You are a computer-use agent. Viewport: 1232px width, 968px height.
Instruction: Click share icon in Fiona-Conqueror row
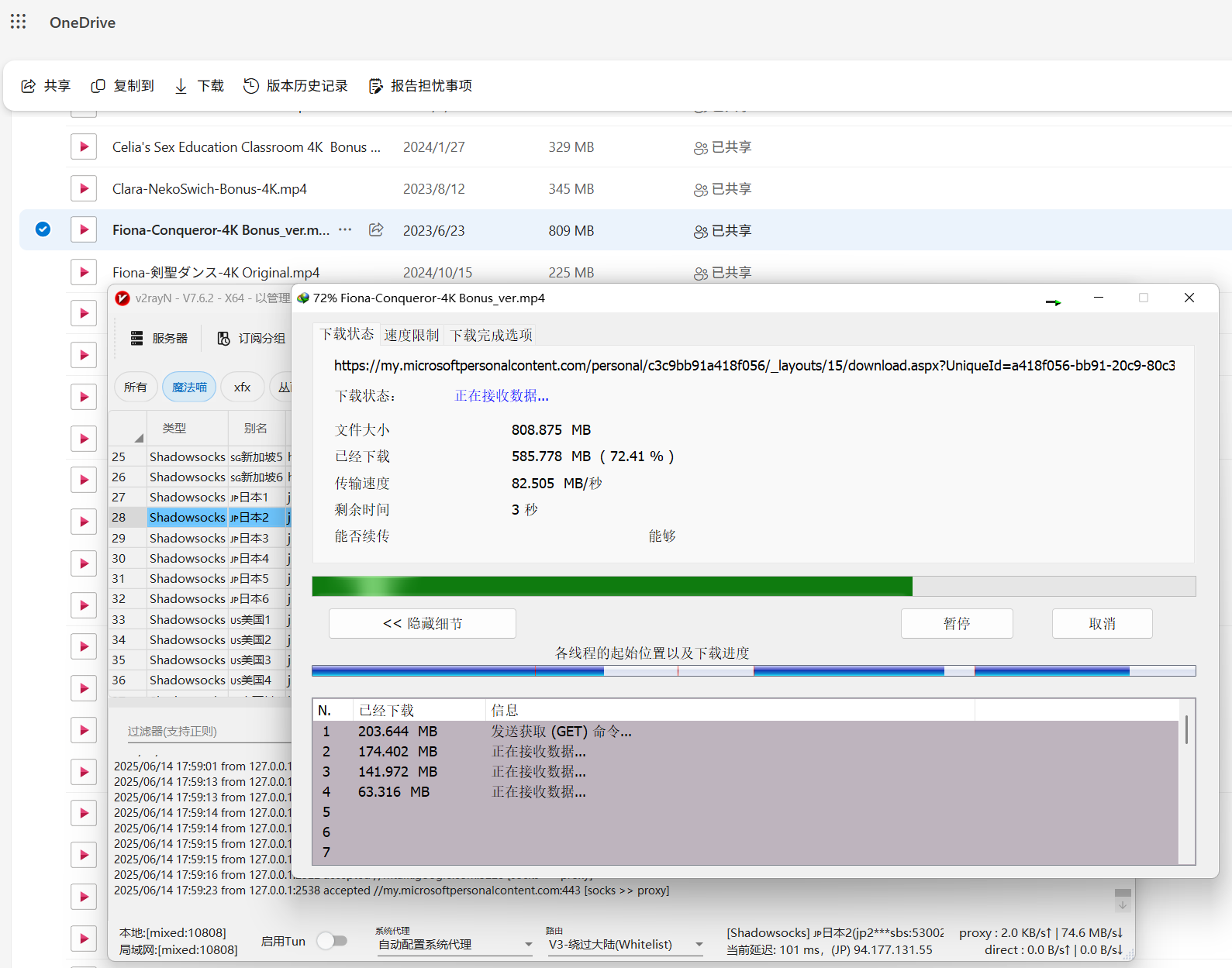[376, 229]
